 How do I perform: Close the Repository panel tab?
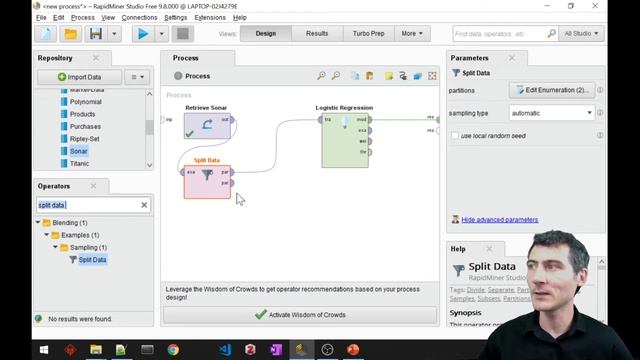click(96, 58)
